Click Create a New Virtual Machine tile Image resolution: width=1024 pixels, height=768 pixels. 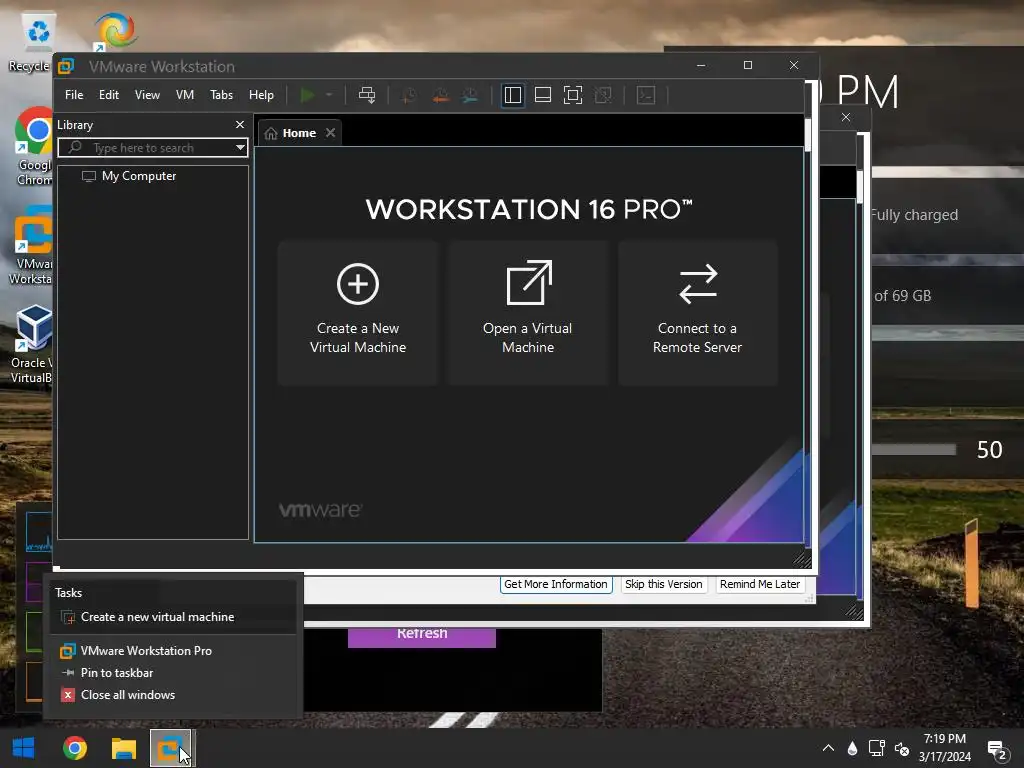point(357,313)
